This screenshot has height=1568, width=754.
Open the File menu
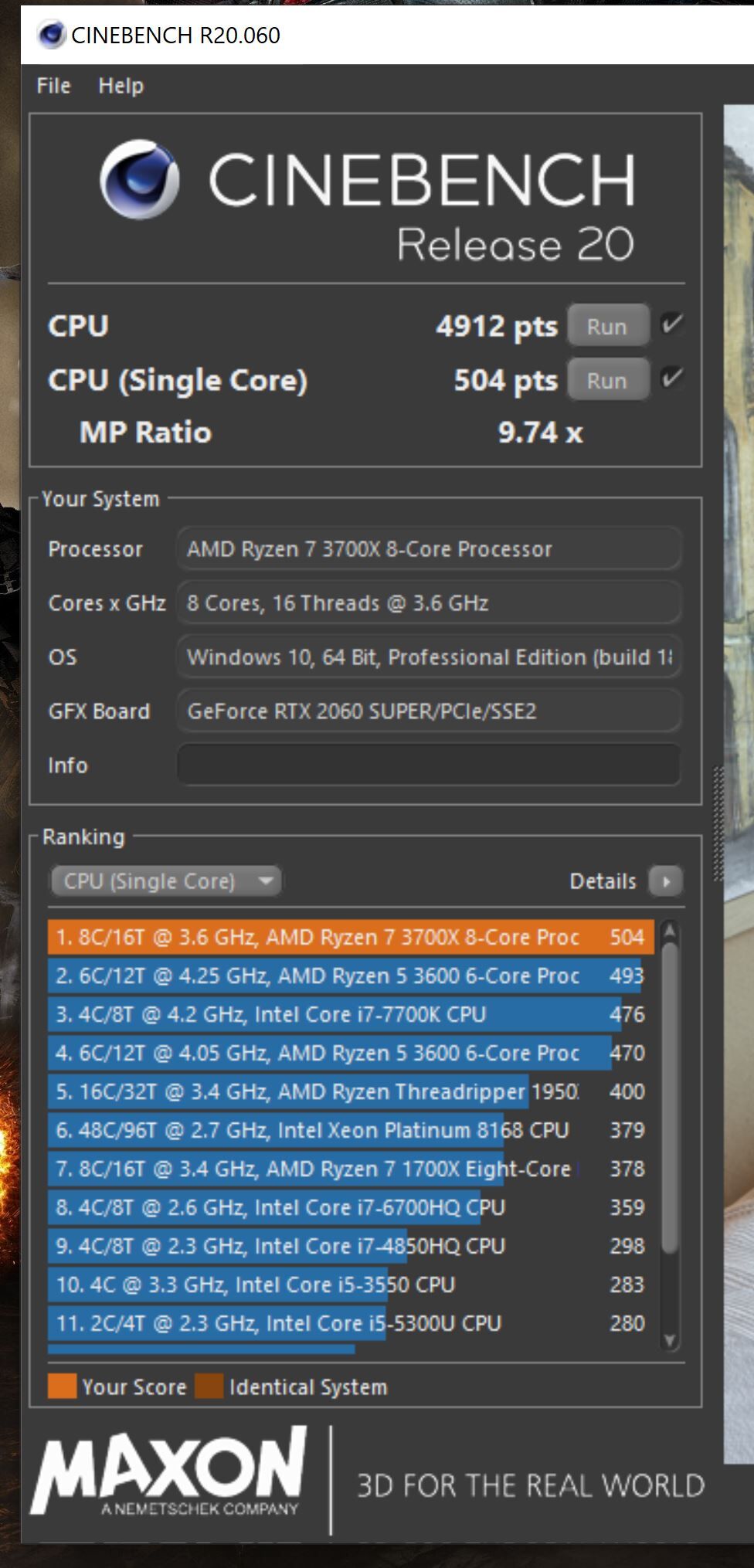point(53,85)
